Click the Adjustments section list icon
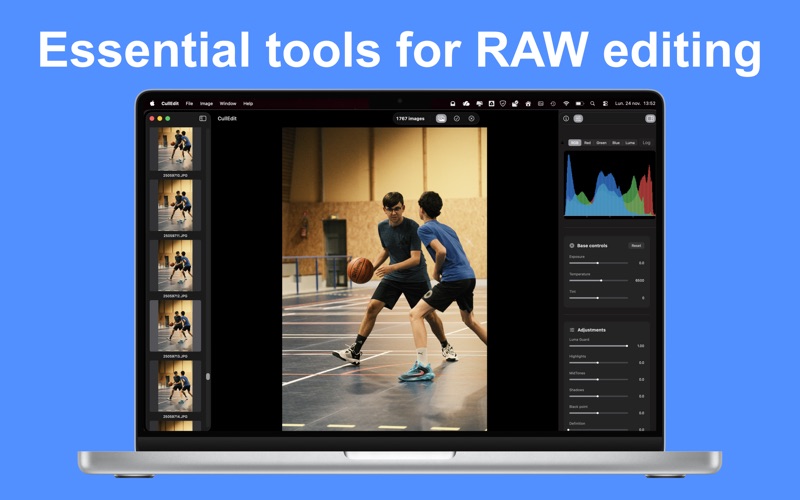The width and height of the screenshot is (800, 500). pos(572,330)
